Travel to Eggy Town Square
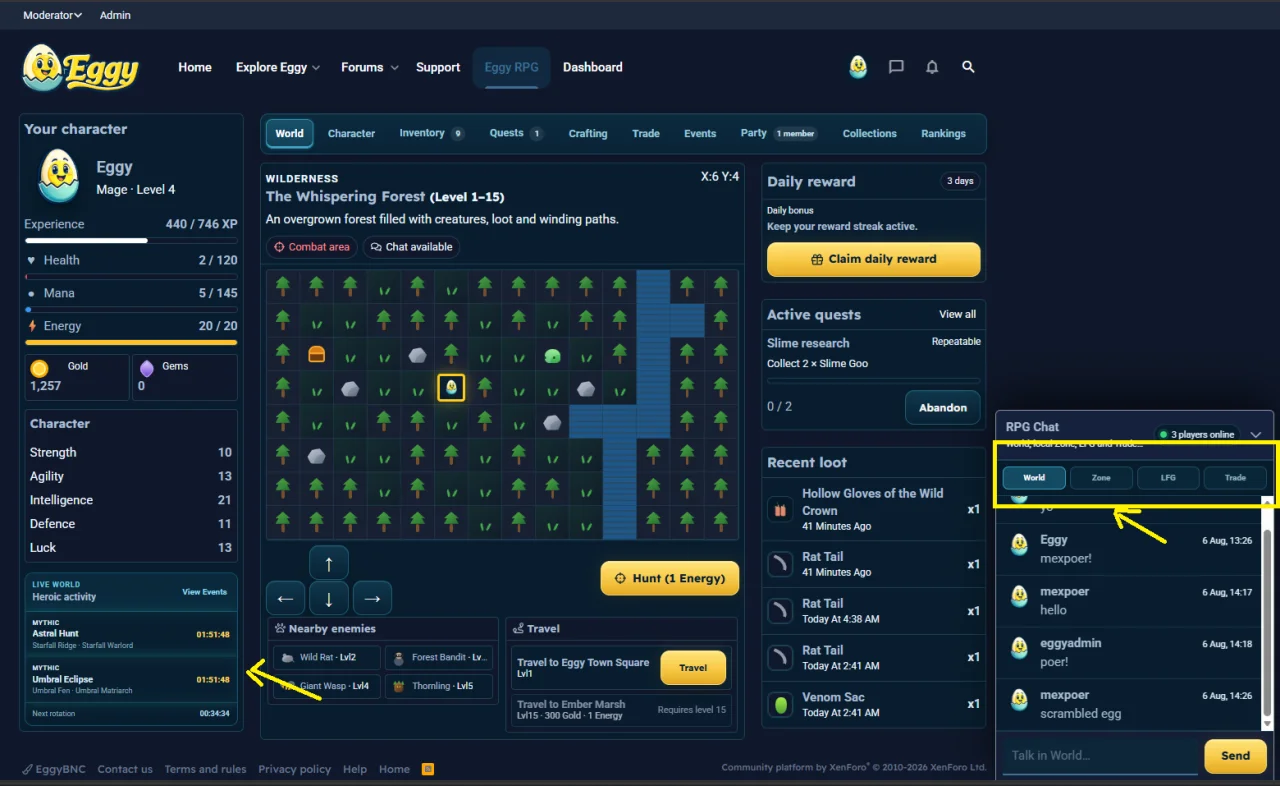1280x786 pixels. (x=693, y=668)
